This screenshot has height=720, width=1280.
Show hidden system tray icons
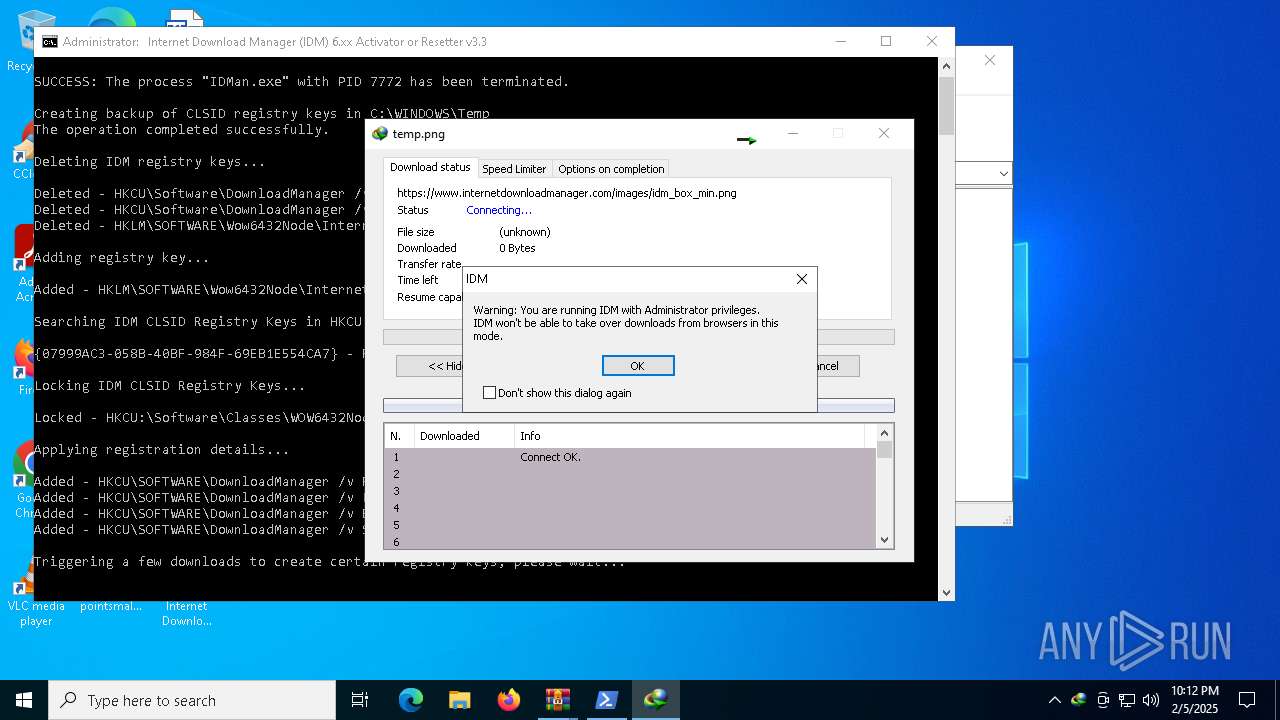1054,700
